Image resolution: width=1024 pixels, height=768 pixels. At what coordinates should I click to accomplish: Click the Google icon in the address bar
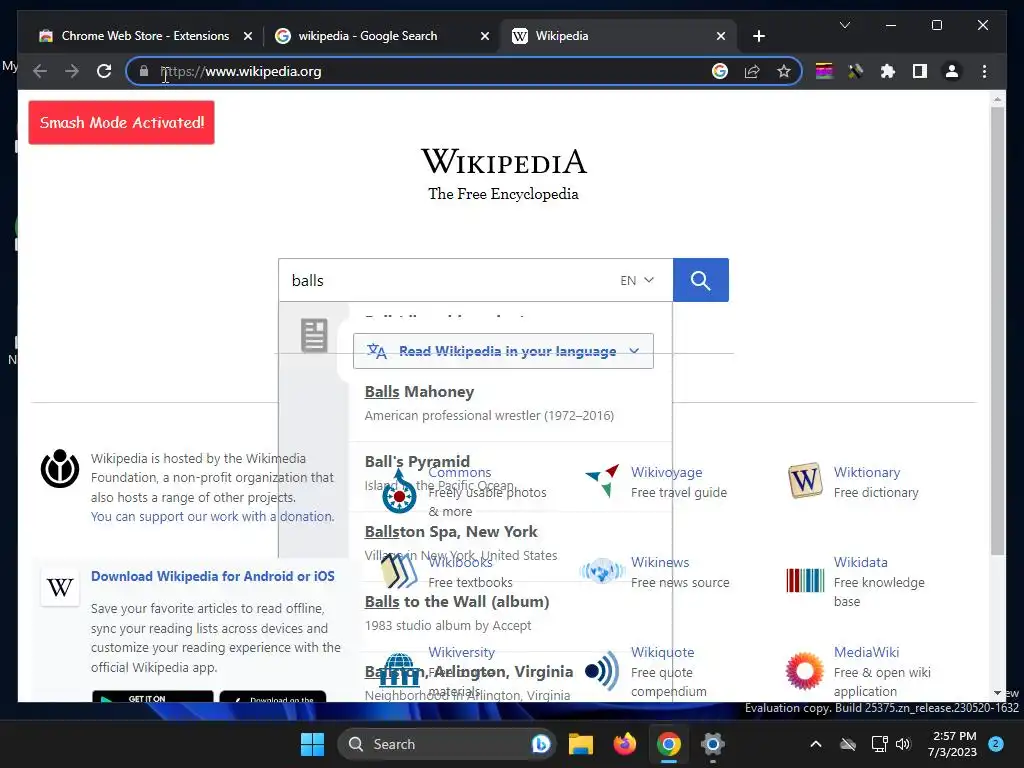pos(720,71)
